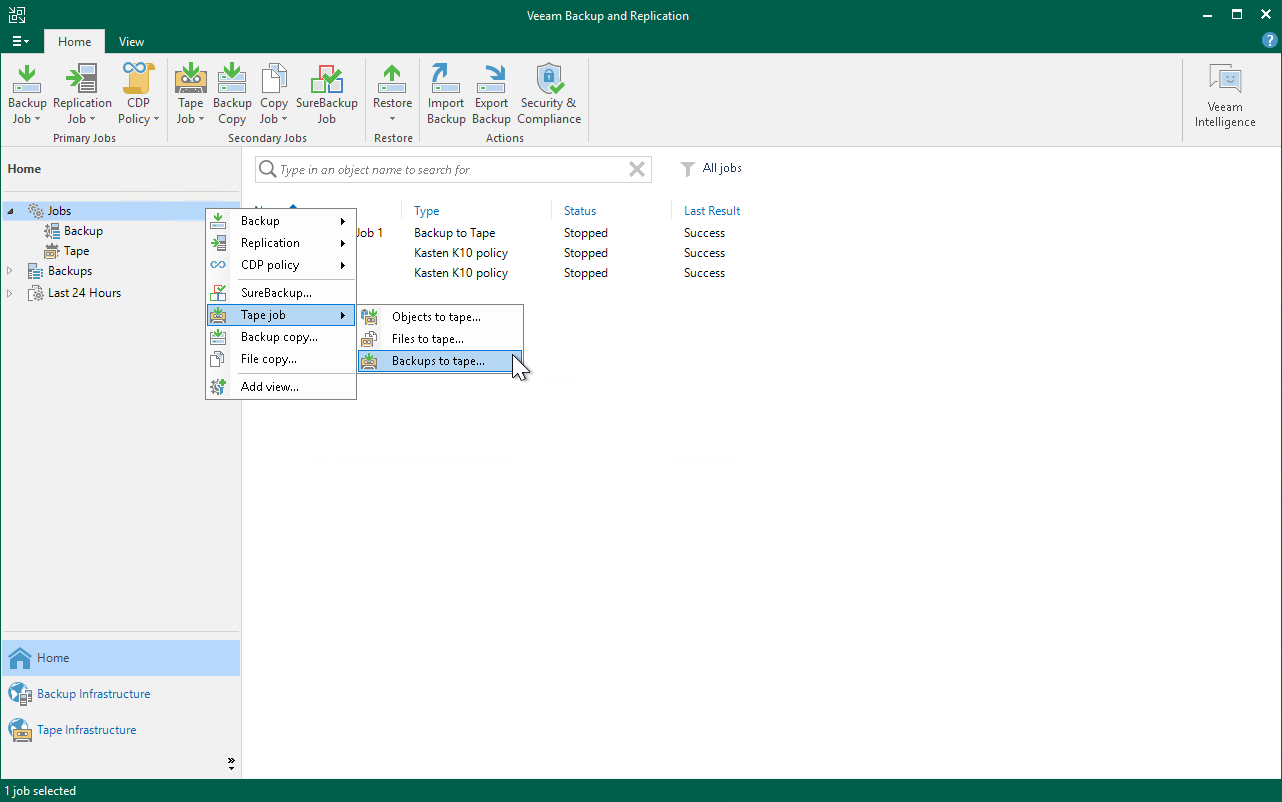Screen dimensions: 1282x802
Task: Click the help question mark icon
Action: (1269, 41)
